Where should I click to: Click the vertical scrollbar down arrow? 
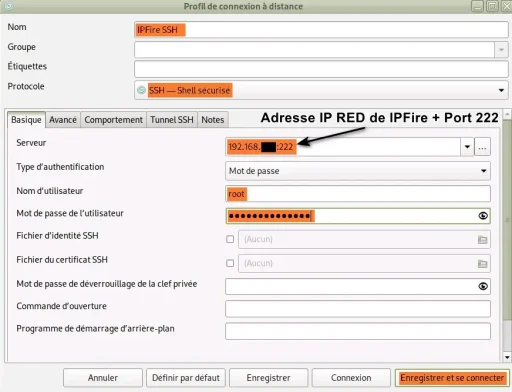point(507,357)
